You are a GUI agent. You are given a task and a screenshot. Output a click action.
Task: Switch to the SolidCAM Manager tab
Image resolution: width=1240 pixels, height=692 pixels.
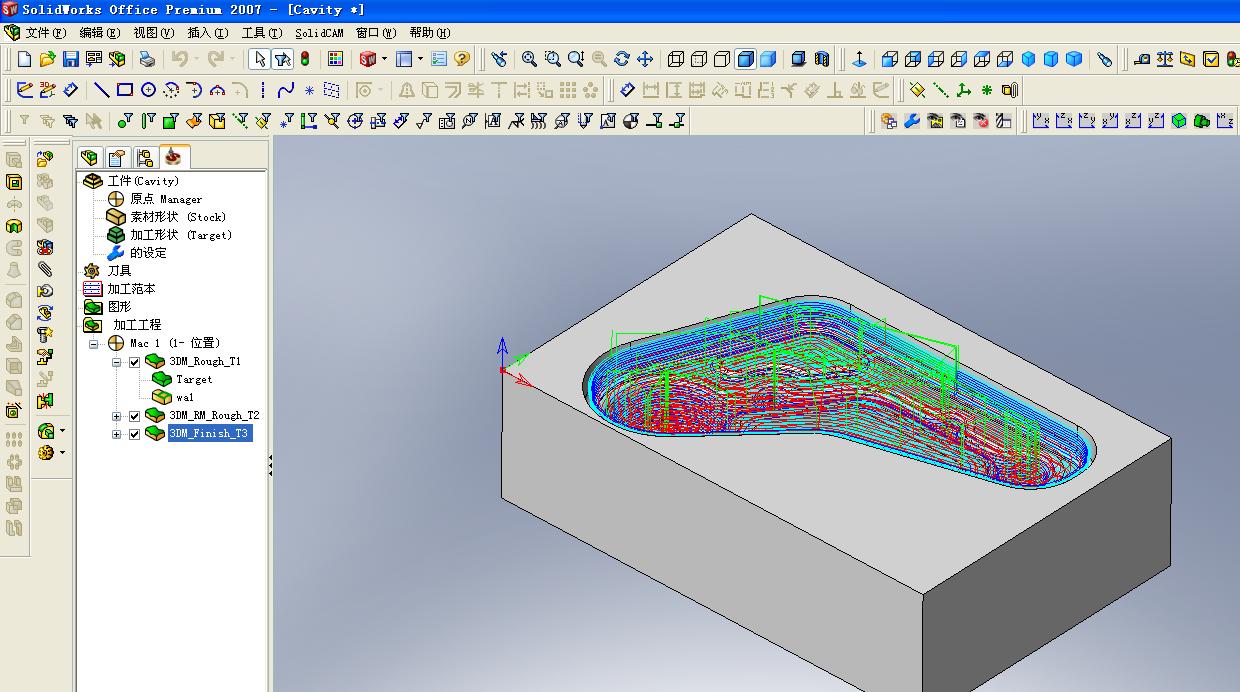(175, 157)
